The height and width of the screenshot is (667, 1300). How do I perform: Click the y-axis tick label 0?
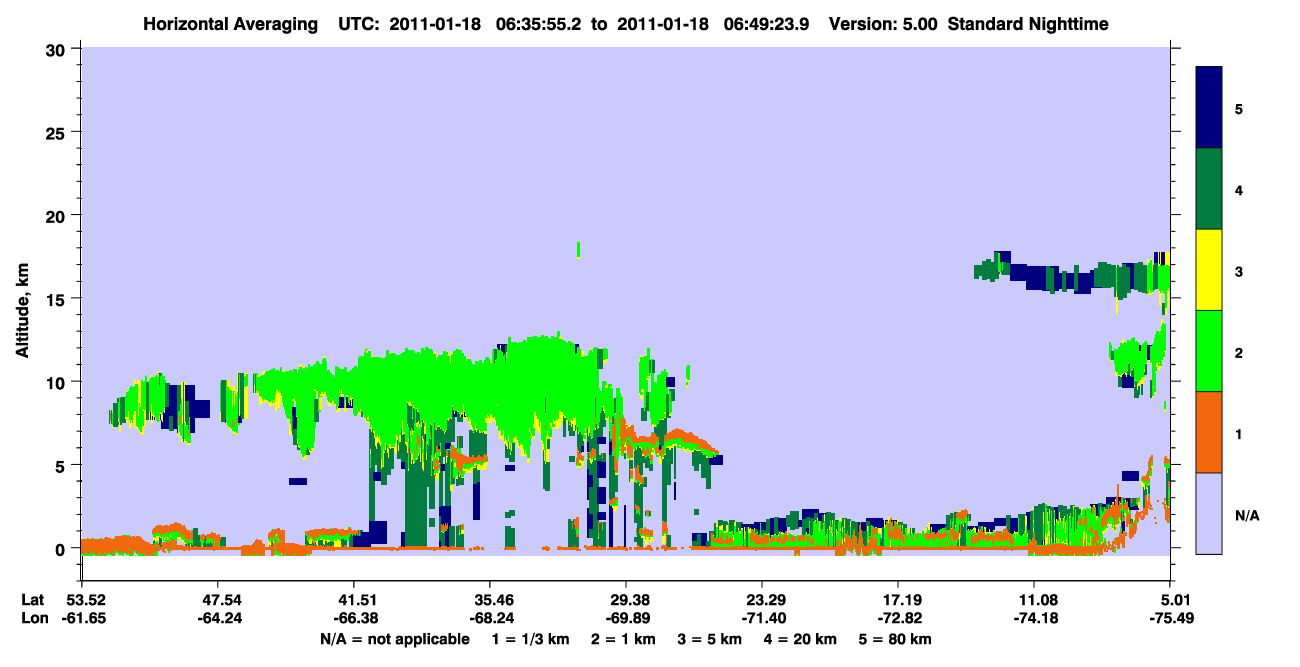pyautogui.click(x=62, y=548)
